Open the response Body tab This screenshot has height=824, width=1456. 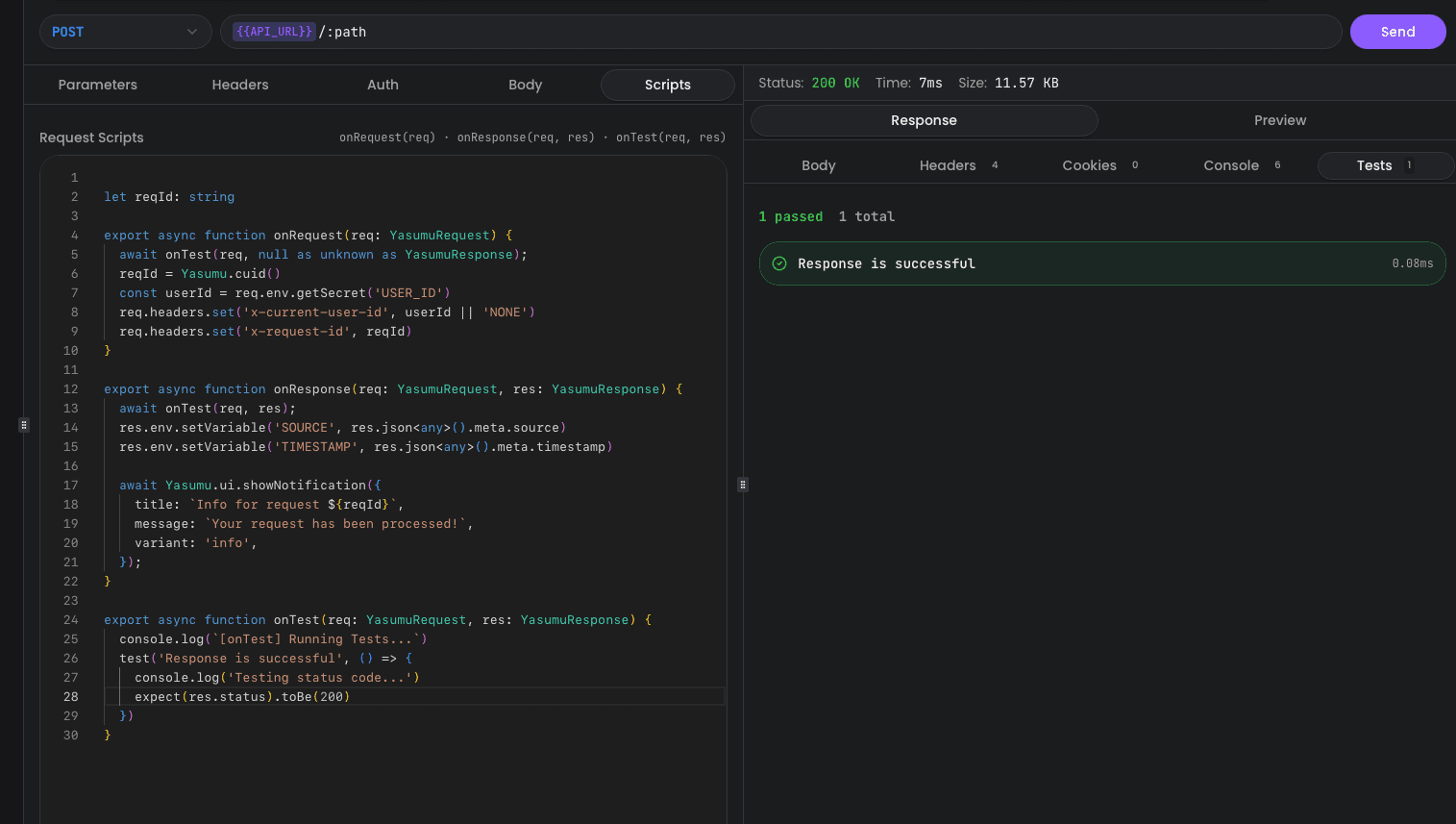(818, 165)
